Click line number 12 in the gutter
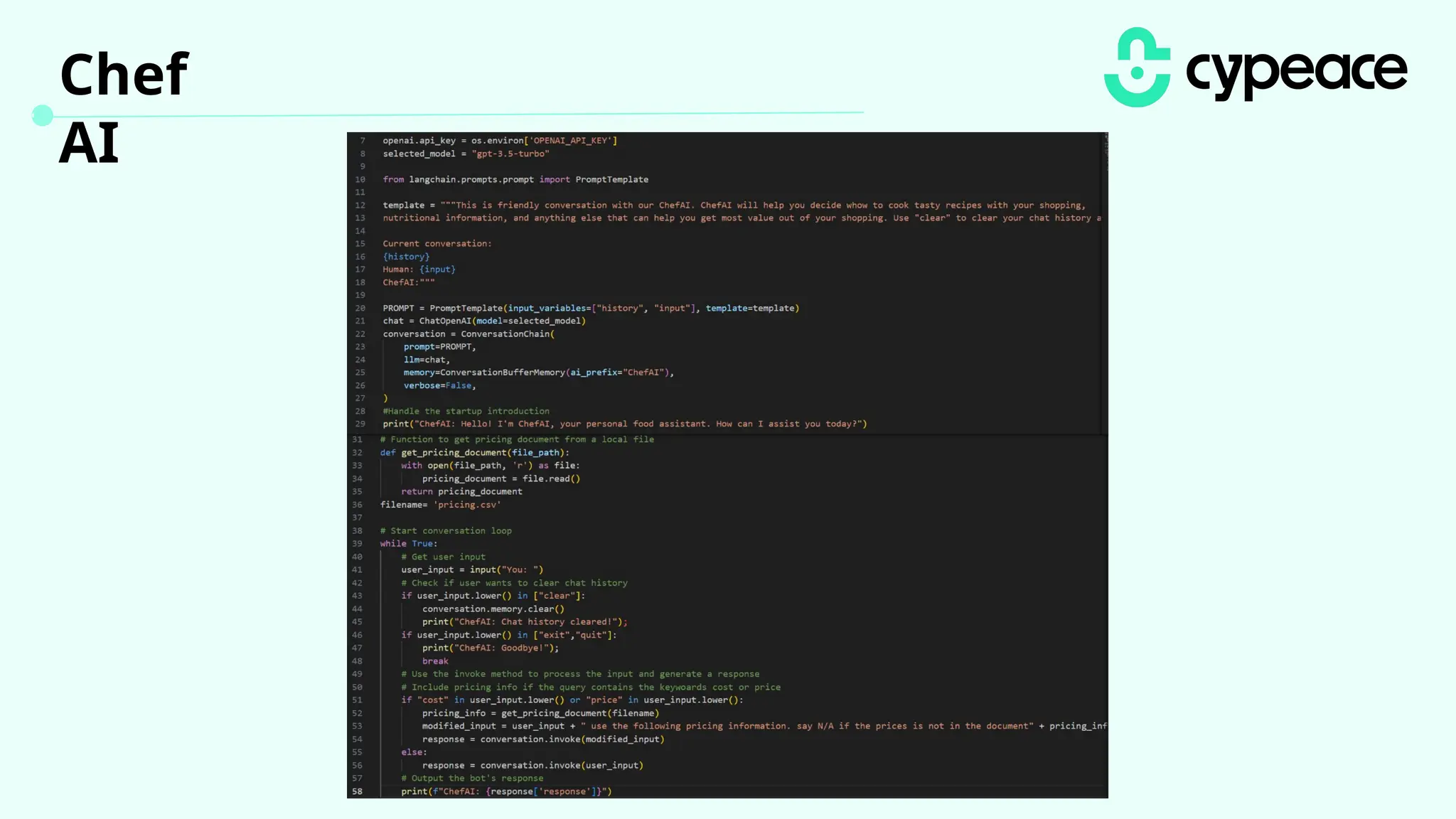1456x819 pixels. 360,205
